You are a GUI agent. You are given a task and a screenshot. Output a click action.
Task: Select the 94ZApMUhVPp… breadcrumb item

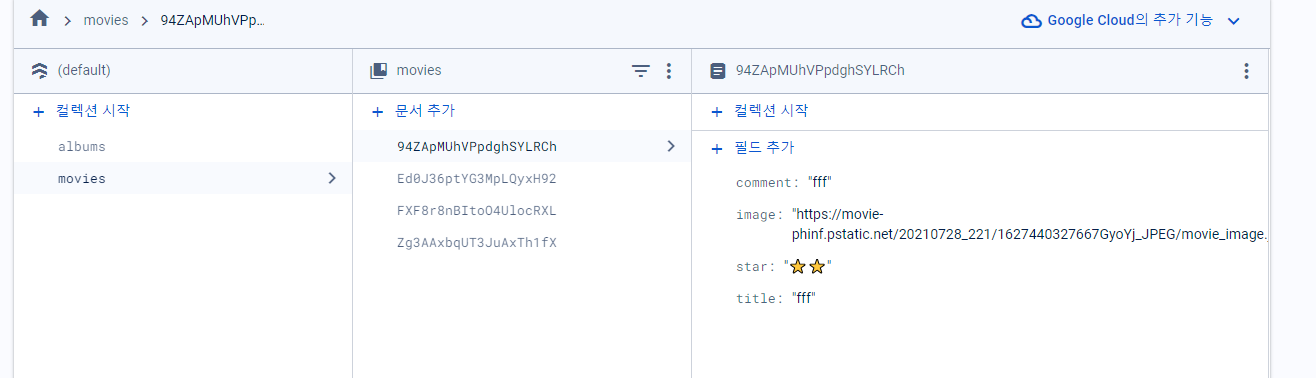pos(213,20)
